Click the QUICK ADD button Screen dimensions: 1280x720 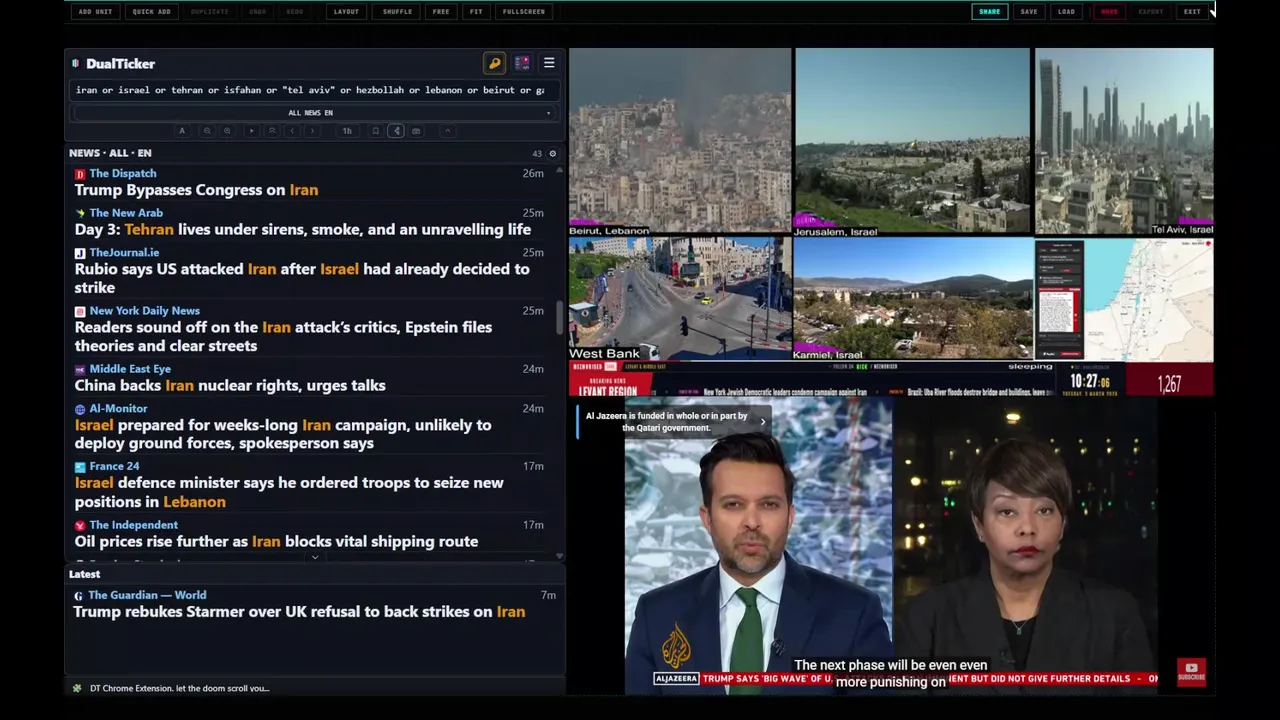click(x=151, y=12)
